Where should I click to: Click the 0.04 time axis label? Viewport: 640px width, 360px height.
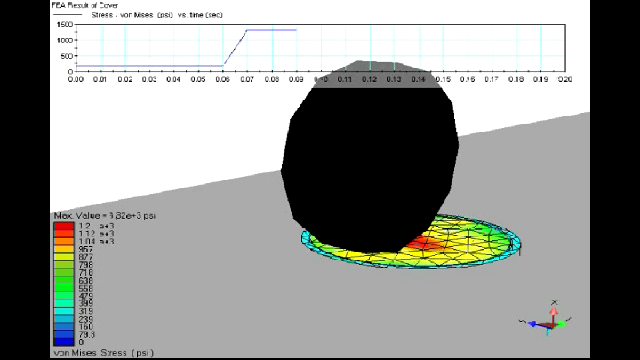173,79
